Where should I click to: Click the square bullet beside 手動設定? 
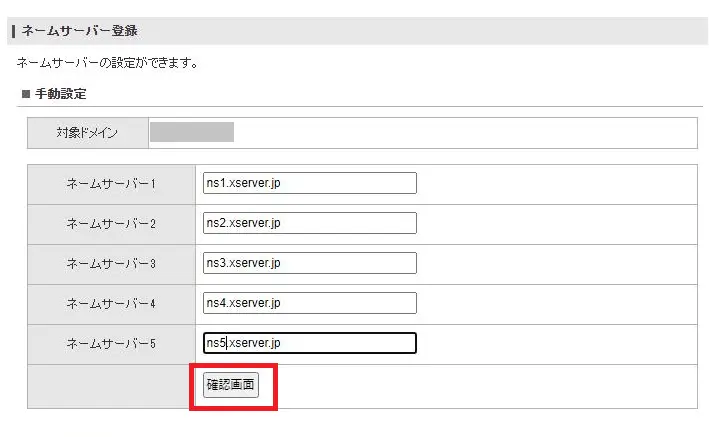pyautogui.click(x=26, y=94)
